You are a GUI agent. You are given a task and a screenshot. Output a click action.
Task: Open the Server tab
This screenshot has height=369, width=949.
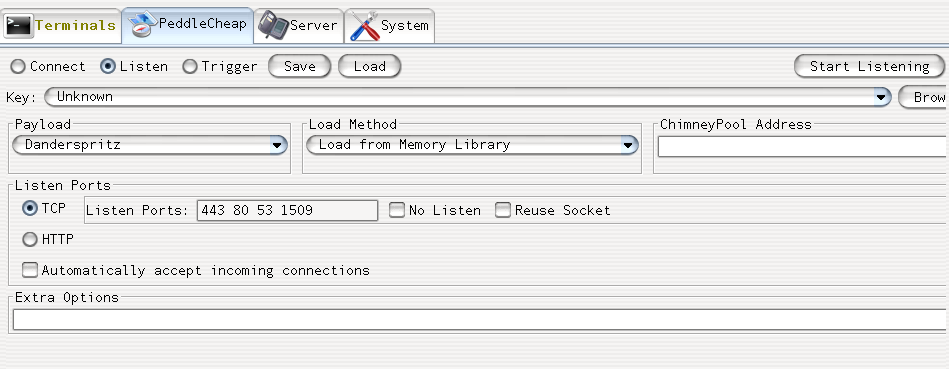tap(298, 25)
